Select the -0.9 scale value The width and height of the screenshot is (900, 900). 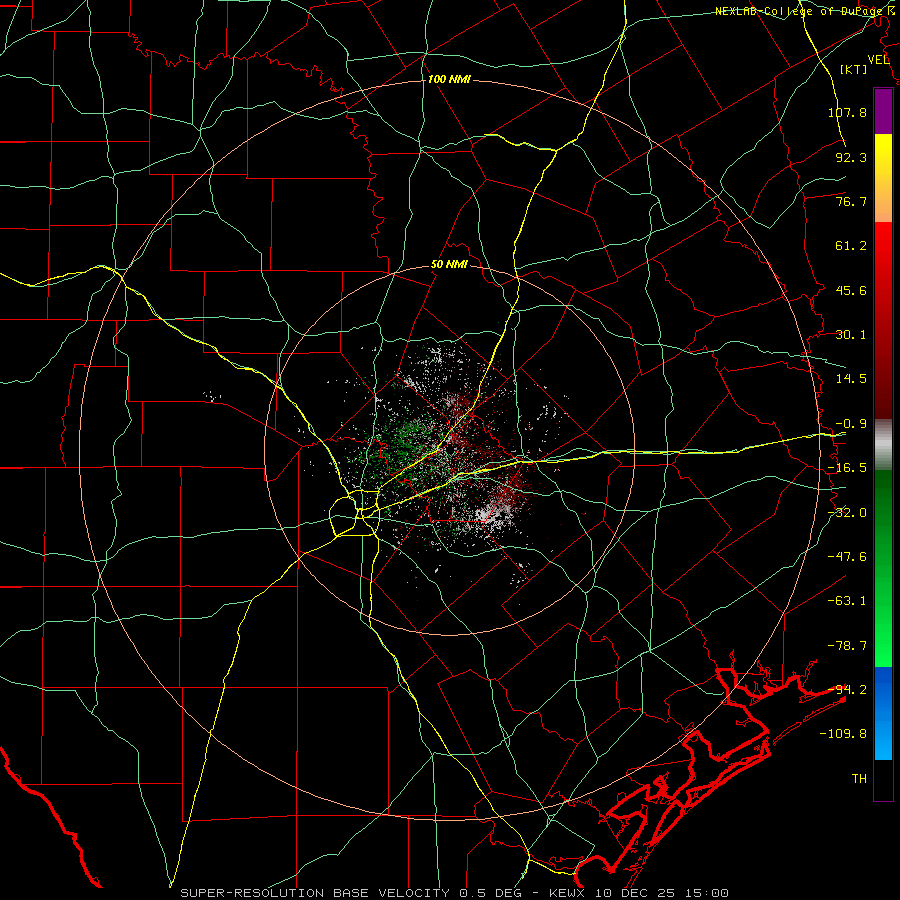click(851, 424)
